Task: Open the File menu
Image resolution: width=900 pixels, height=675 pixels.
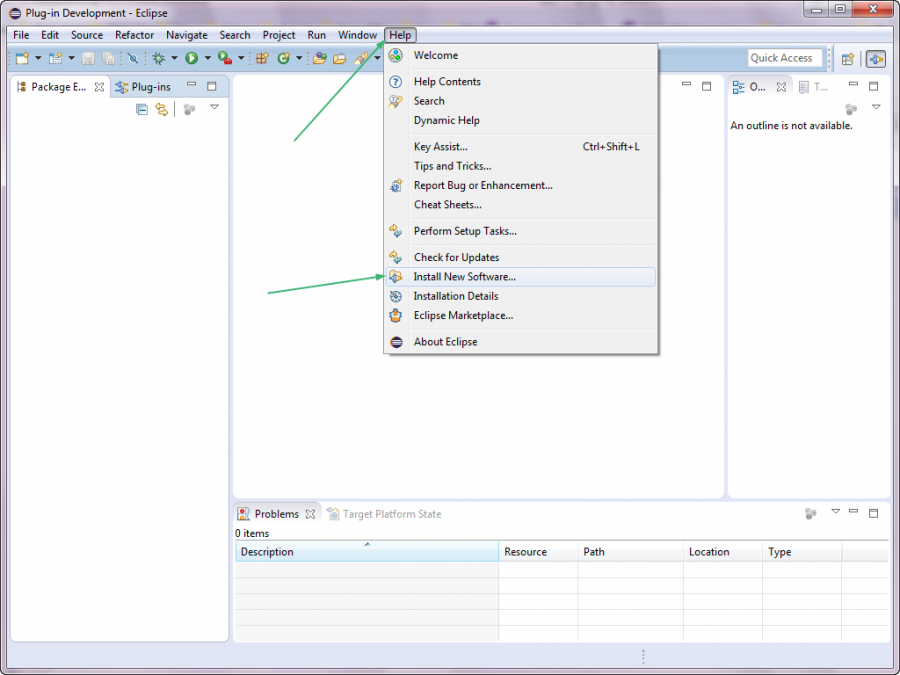Action: (x=21, y=35)
